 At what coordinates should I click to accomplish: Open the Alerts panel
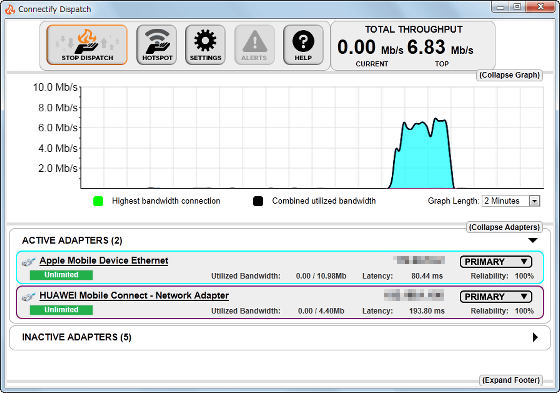pyautogui.click(x=254, y=45)
